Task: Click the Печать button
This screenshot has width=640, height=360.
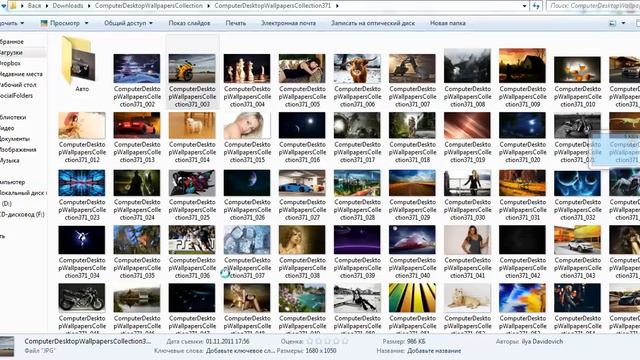Action: coord(236,23)
